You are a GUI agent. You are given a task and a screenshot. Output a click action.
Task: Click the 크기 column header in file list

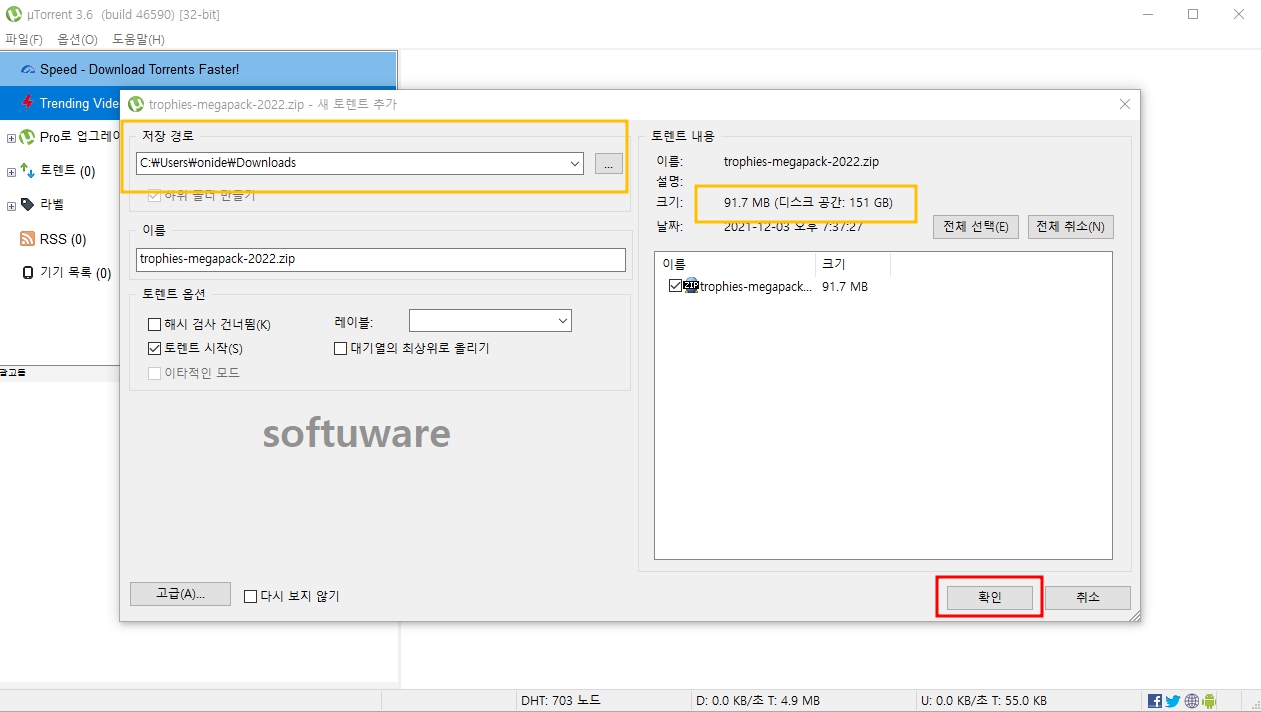coord(853,264)
